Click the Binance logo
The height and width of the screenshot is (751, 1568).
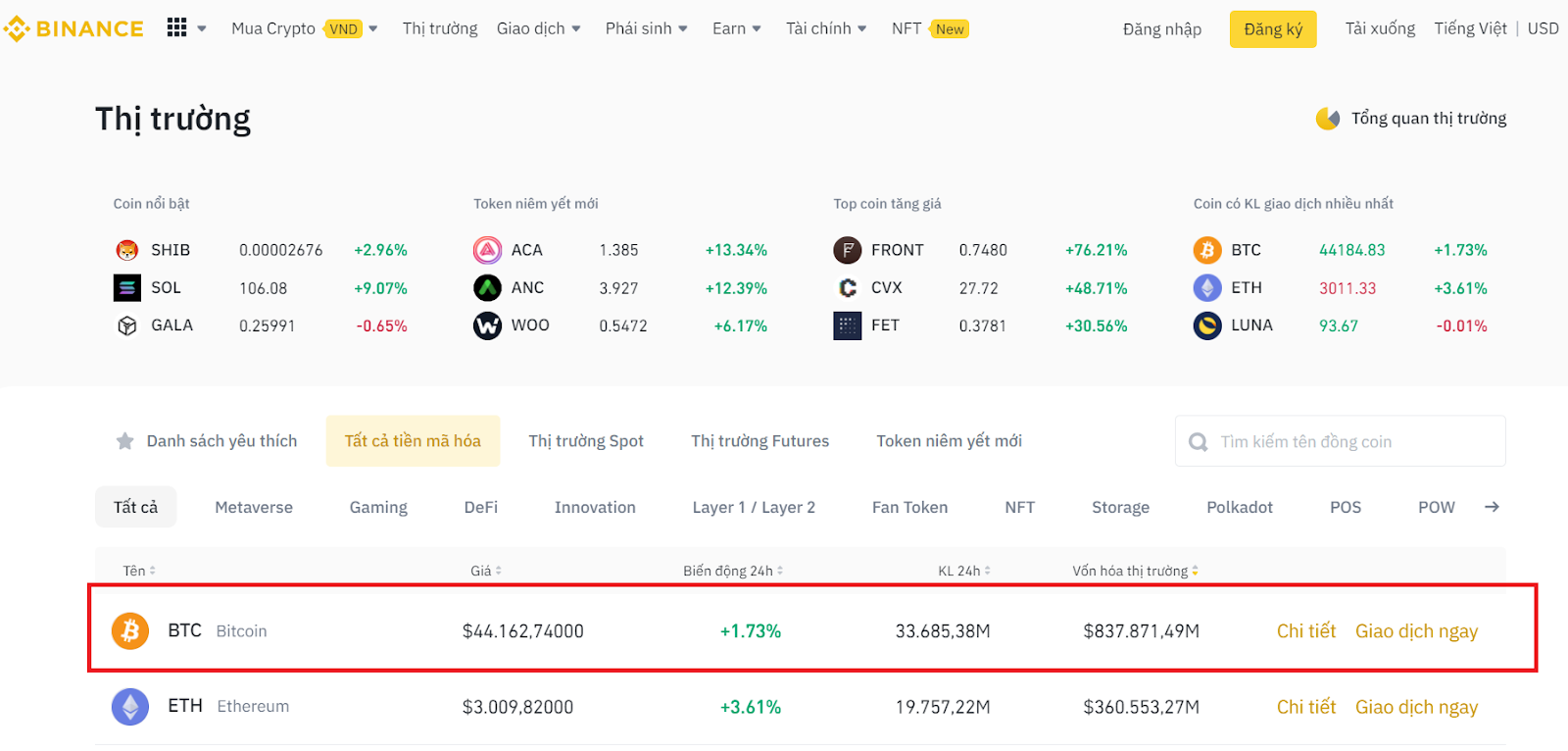point(73,28)
